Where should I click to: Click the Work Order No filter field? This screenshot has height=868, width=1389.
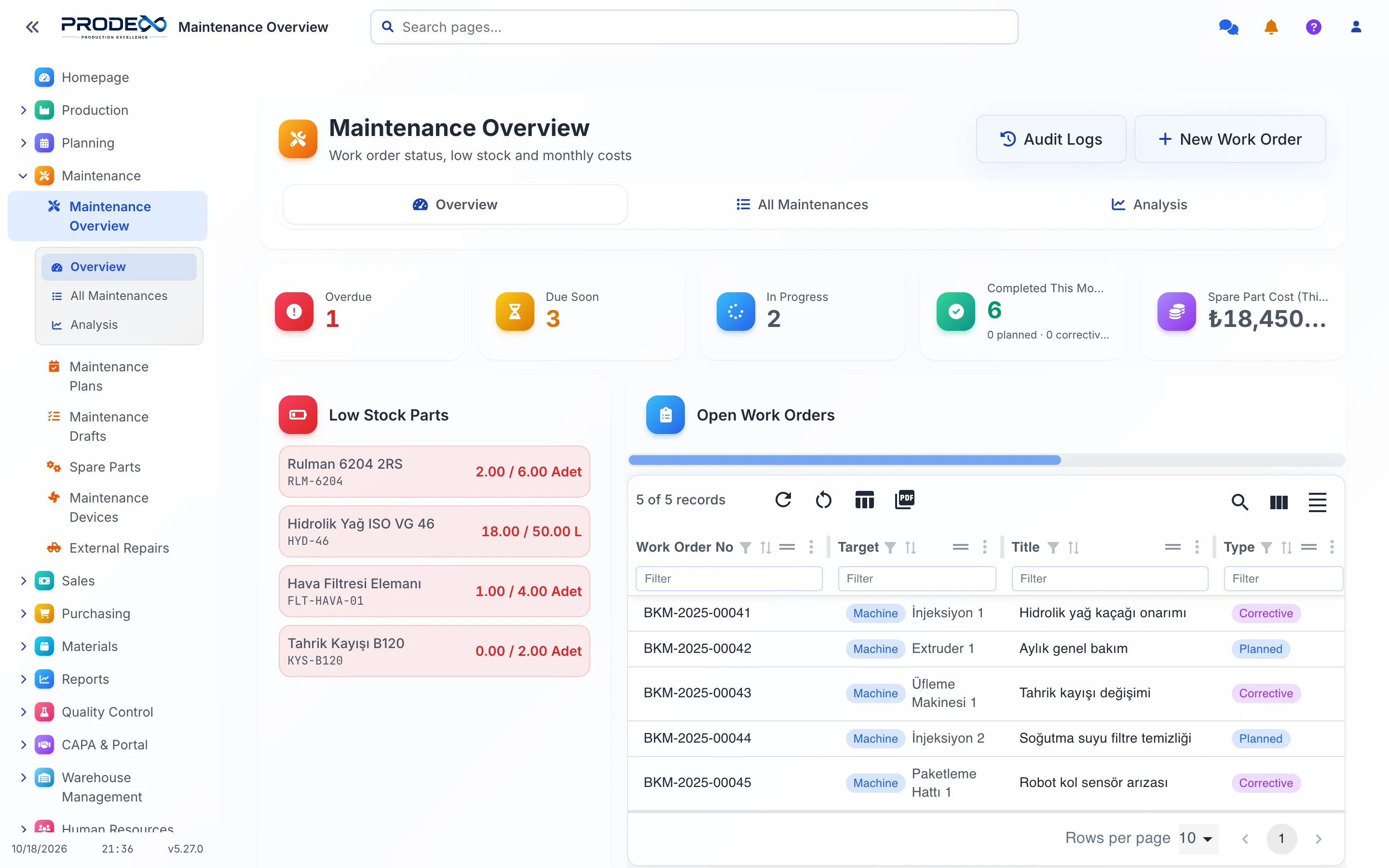[x=729, y=579]
